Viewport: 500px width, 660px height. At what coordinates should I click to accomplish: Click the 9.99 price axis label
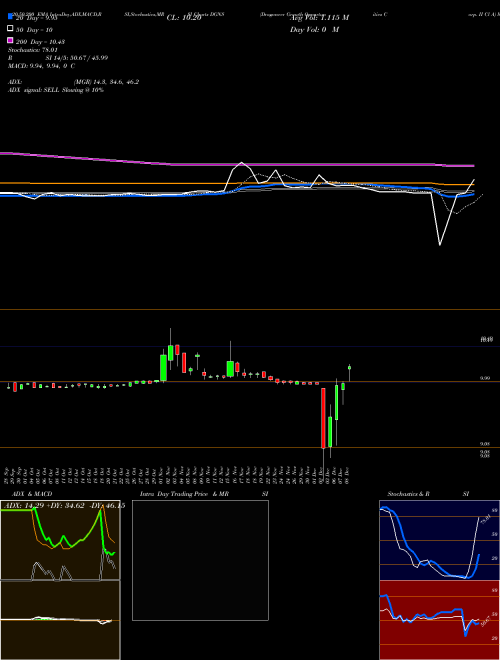484,378
